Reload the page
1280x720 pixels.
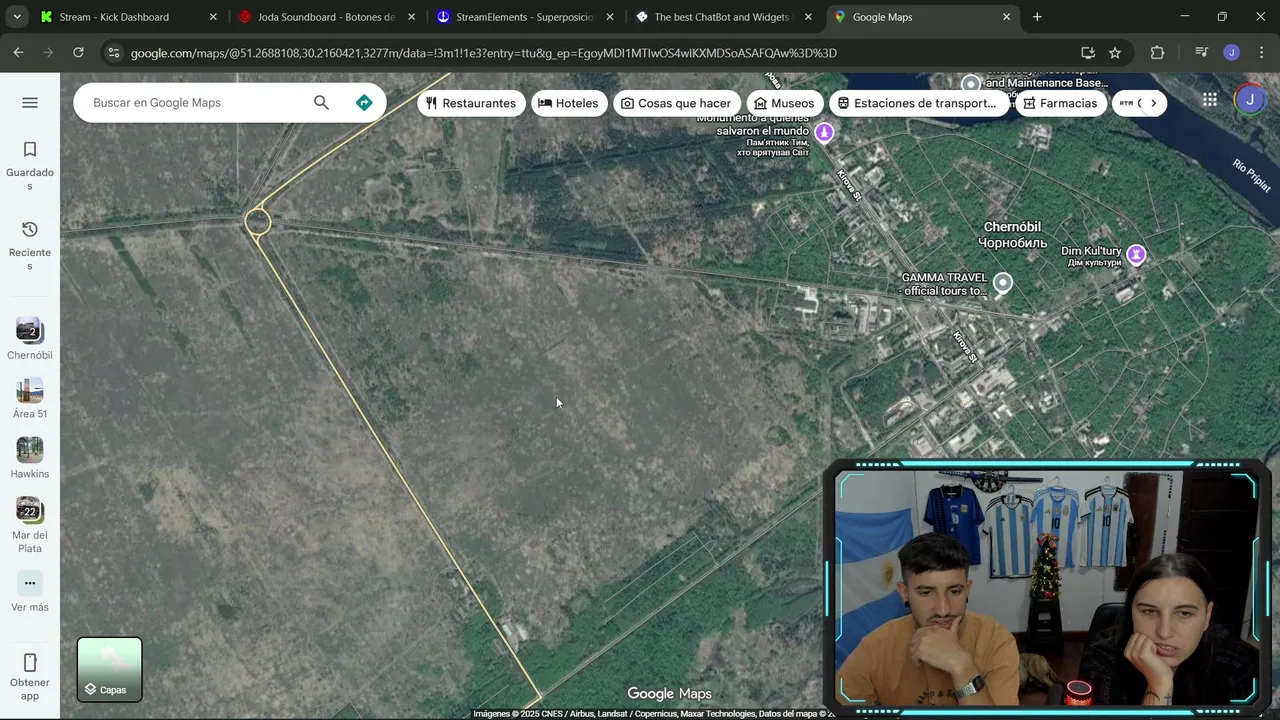tap(78, 53)
